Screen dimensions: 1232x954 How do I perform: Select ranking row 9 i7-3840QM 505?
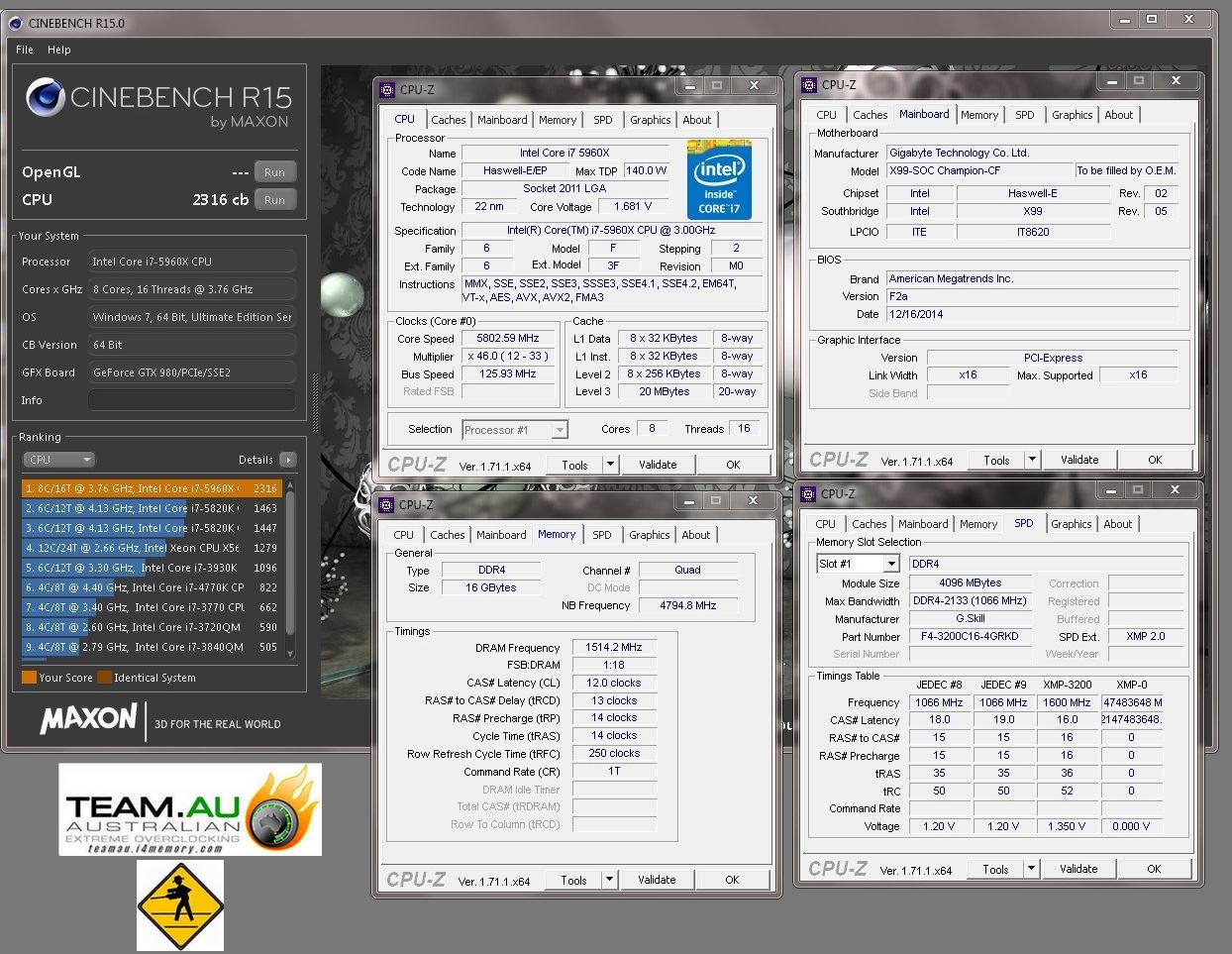coord(152,647)
